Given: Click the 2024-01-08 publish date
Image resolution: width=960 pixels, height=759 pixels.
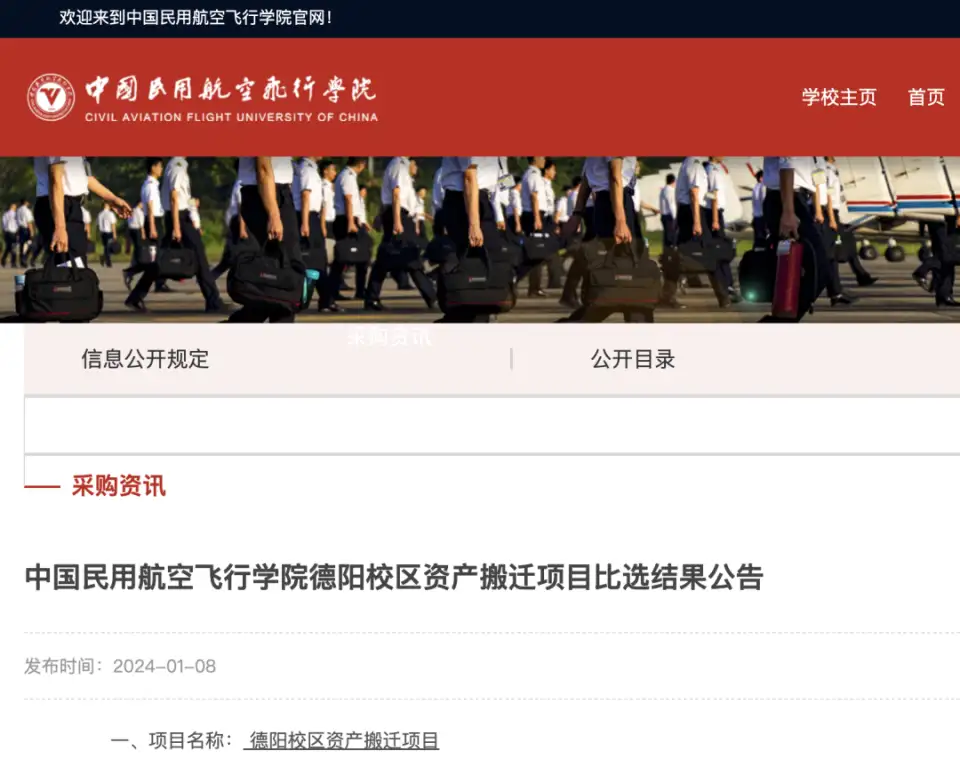Looking at the screenshot, I should (164, 666).
